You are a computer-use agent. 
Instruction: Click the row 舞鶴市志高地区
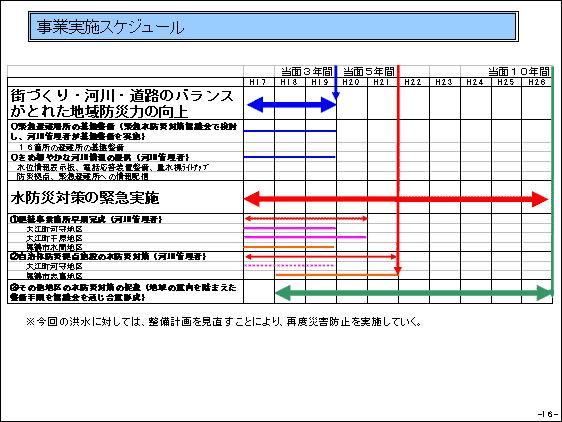(54, 276)
